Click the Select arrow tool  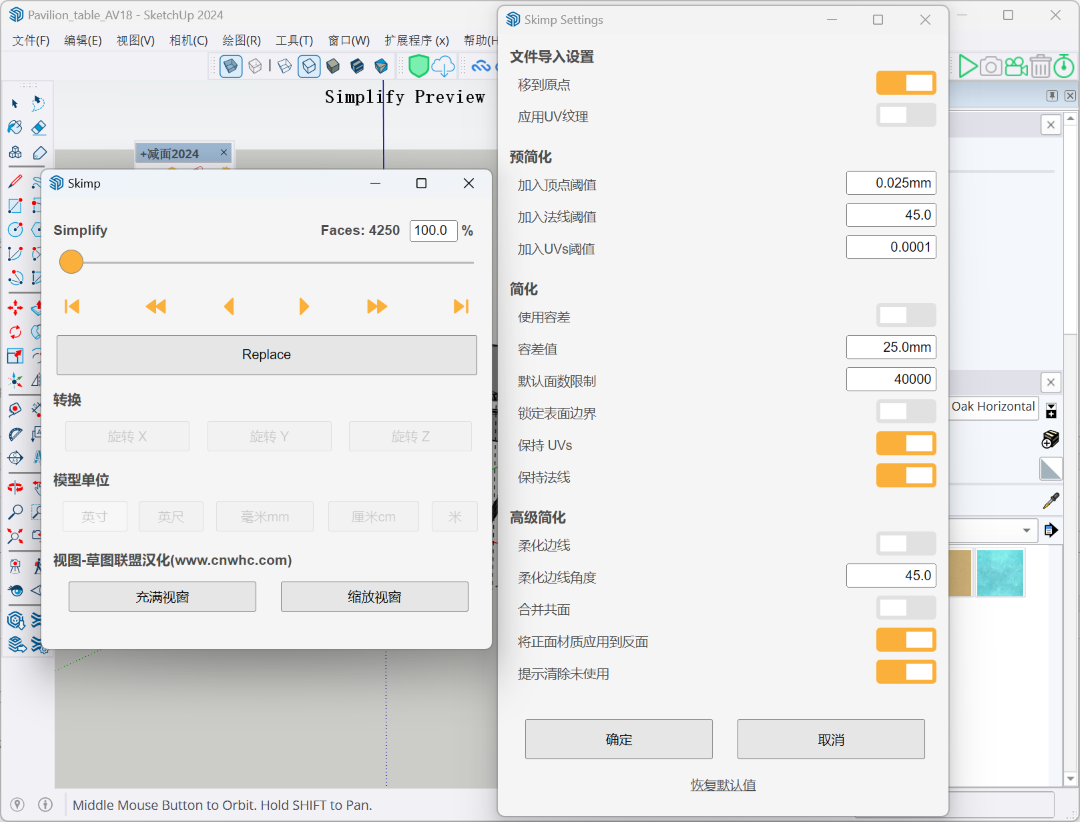[x=15, y=103]
